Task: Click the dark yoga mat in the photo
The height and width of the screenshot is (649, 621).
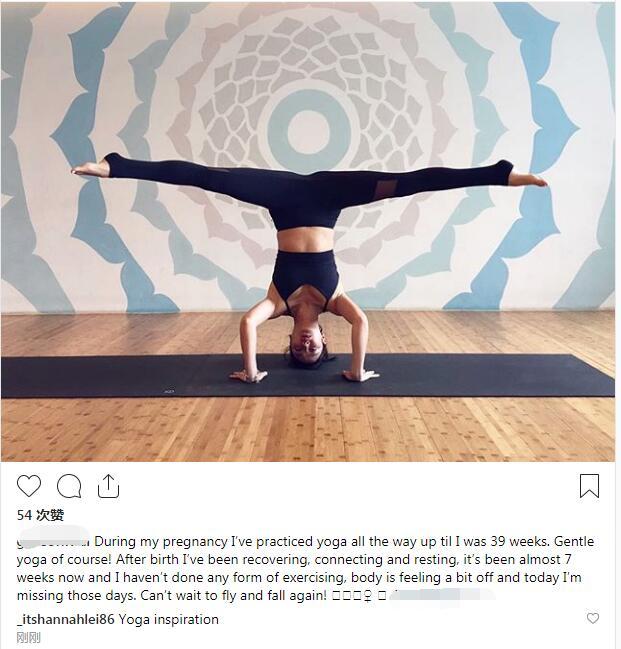Action: [x=307, y=376]
